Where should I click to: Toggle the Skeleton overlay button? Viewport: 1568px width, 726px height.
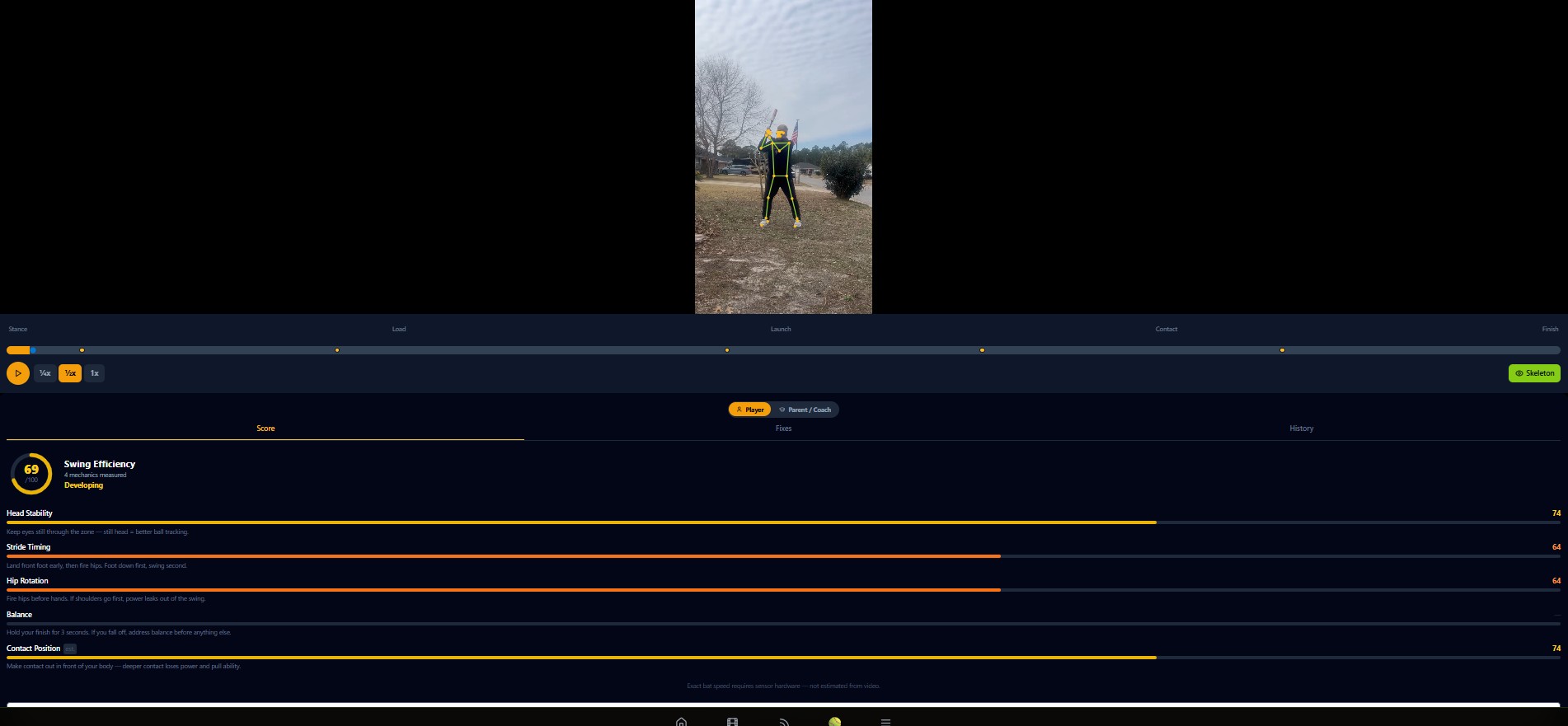pos(1533,373)
